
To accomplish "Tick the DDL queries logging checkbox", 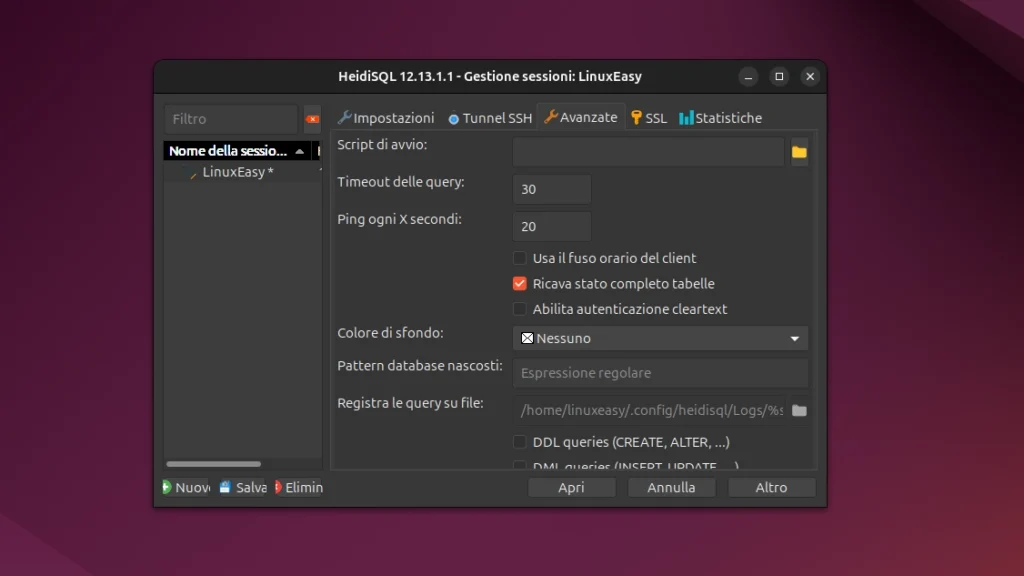I will click(520, 442).
